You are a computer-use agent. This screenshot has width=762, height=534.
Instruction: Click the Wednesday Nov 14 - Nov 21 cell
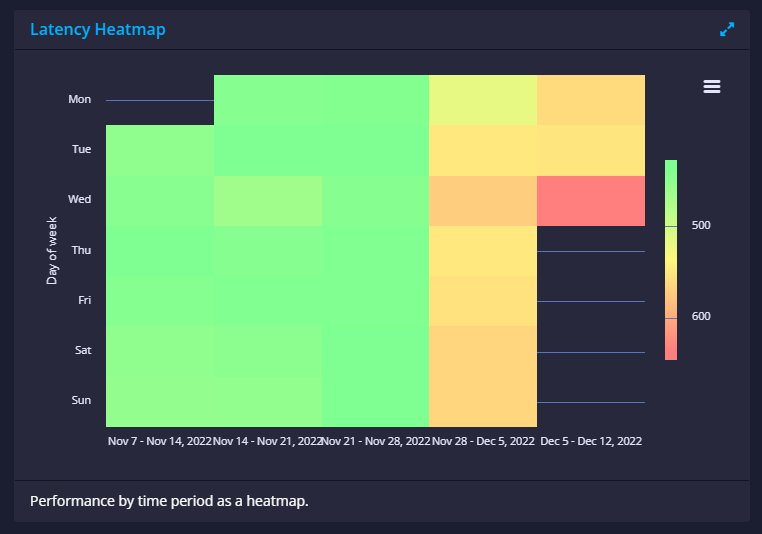(268, 201)
